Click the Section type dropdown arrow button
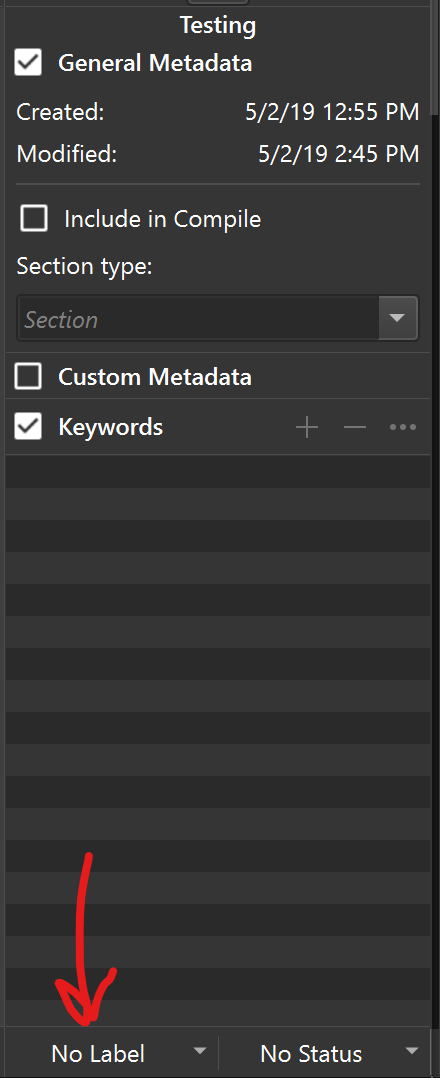Image resolution: width=440 pixels, height=1078 pixels. 398,318
